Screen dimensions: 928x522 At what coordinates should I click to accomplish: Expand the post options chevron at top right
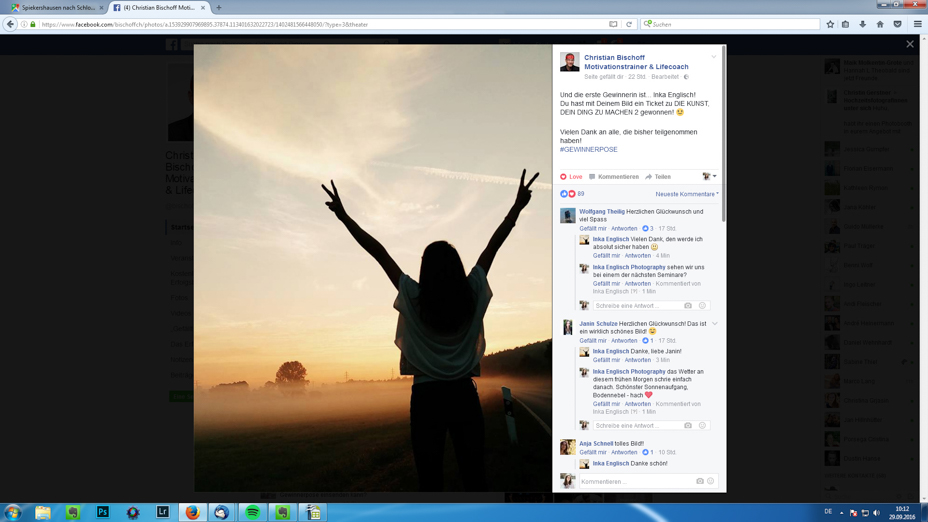pyautogui.click(x=714, y=57)
